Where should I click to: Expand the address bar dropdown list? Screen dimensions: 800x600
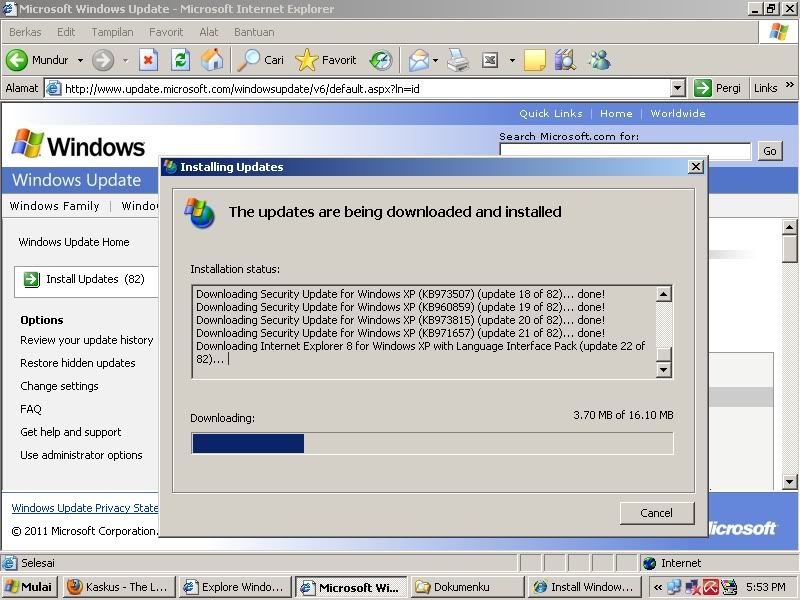[x=677, y=88]
